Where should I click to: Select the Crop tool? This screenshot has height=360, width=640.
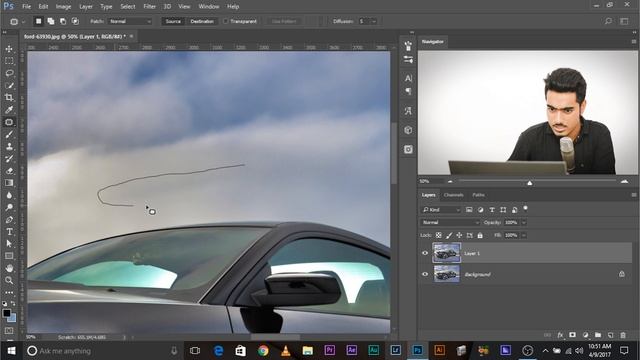[9, 98]
